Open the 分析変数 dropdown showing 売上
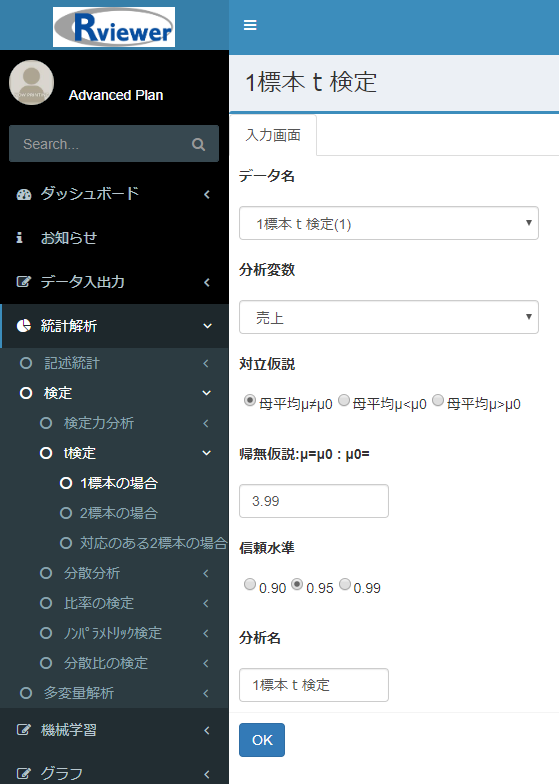 (388, 317)
